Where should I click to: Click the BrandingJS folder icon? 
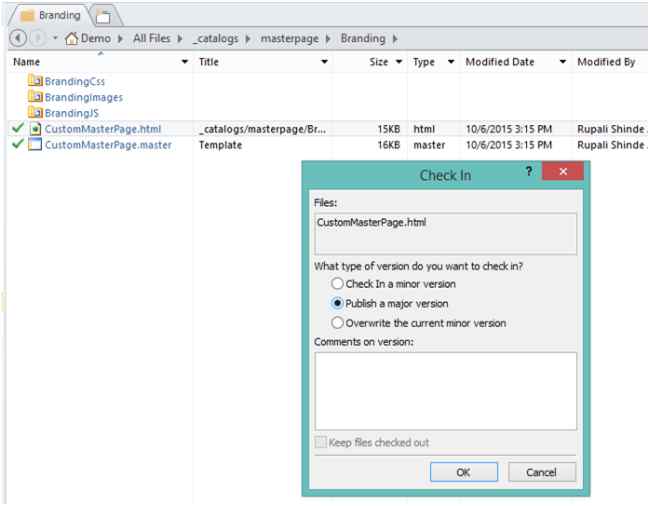point(35,112)
